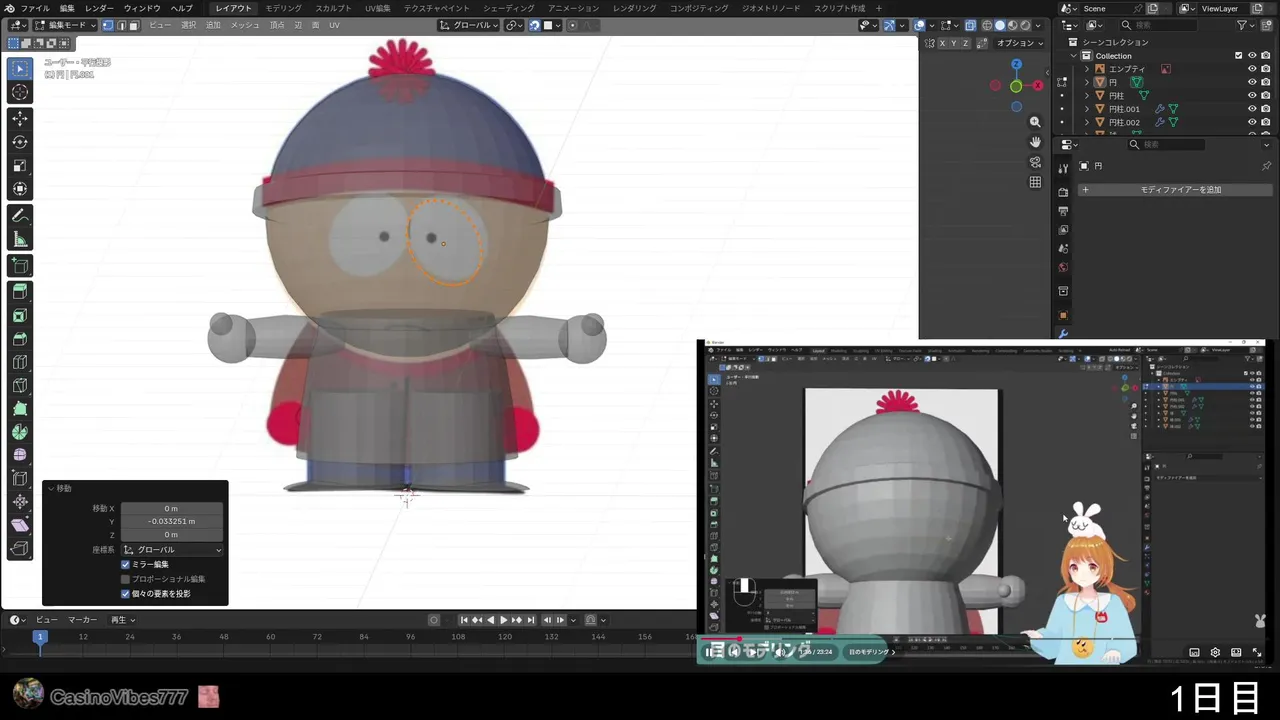Select the Add Cube tool
1280x720 pixels.
(x=20, y=266)
